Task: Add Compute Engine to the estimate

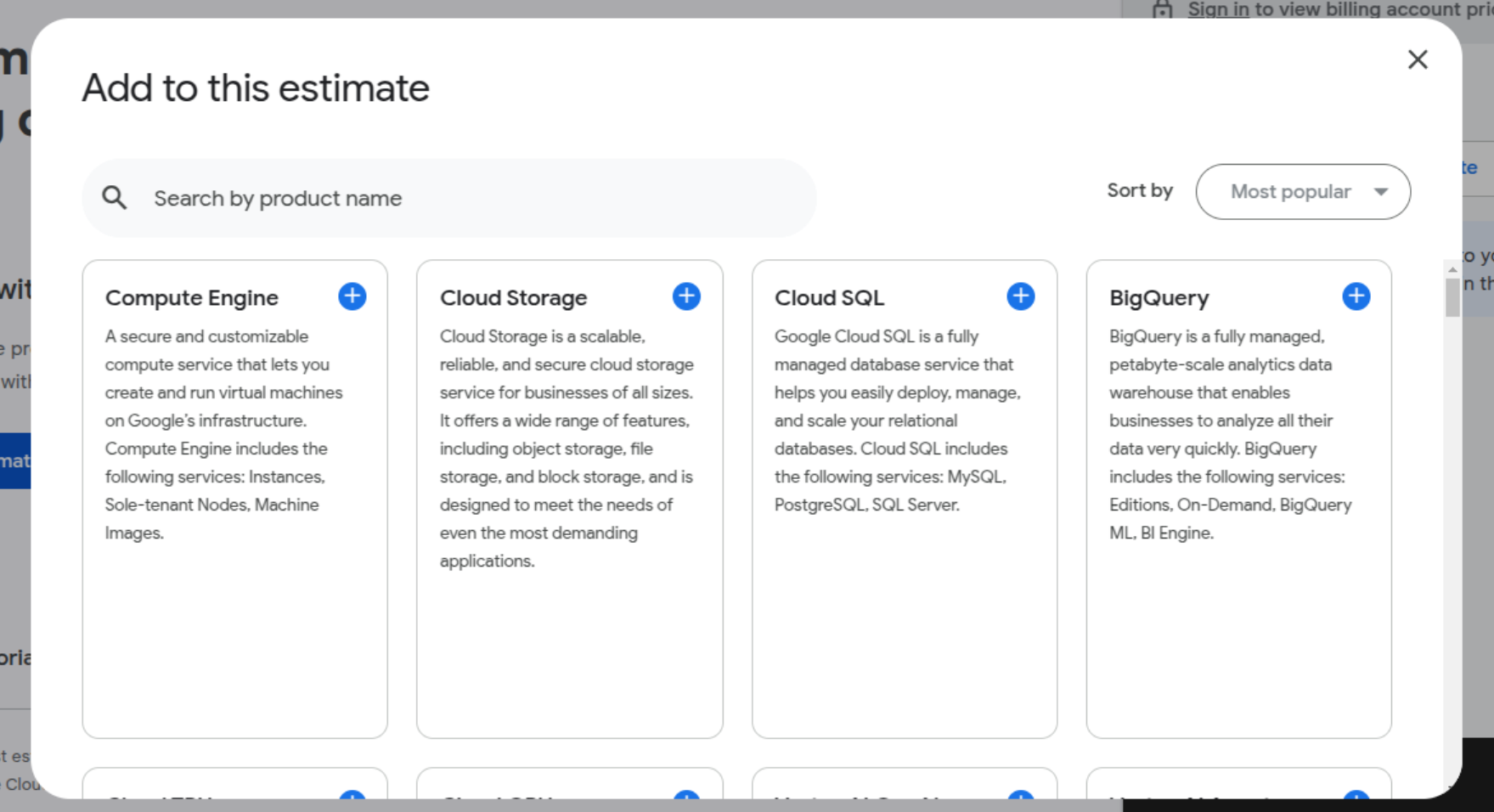Action: 351,296
